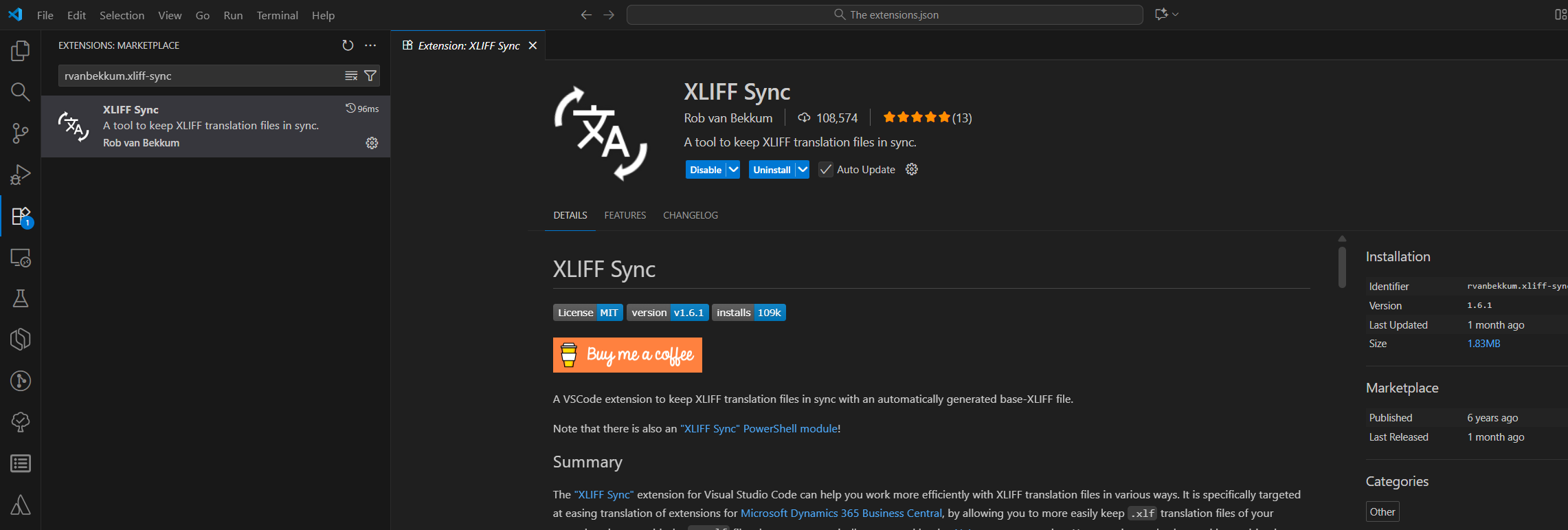
Task: Expand the Disable button dropdown arrow
Action: (733, 170)
